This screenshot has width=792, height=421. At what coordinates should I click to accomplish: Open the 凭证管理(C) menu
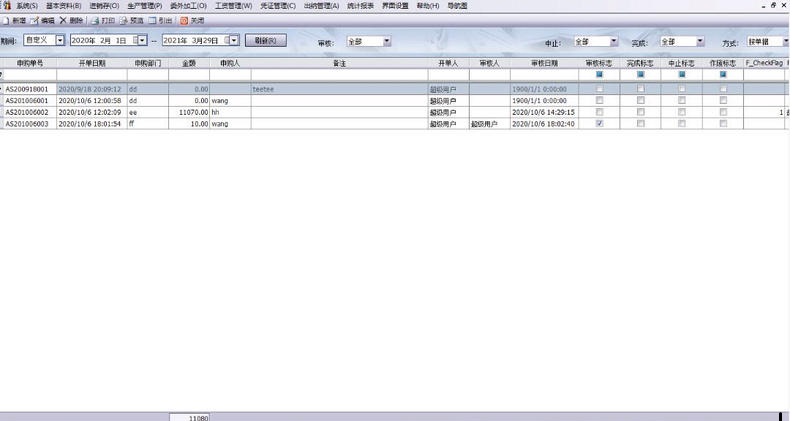click(x=278, y=6)
